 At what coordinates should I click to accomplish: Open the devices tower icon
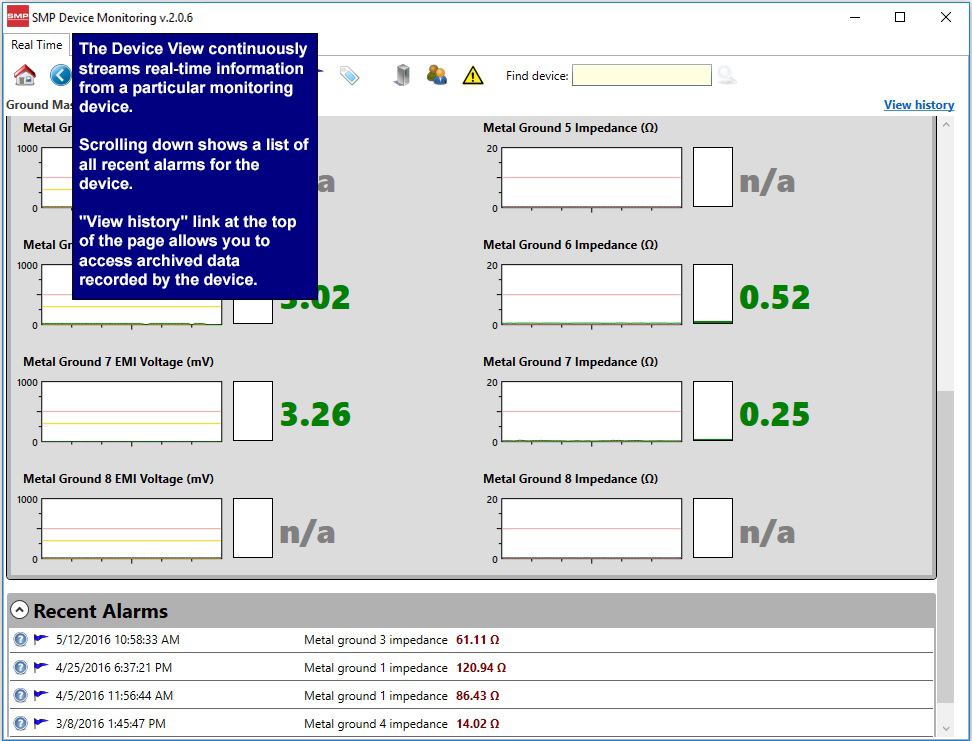(401, 75)
